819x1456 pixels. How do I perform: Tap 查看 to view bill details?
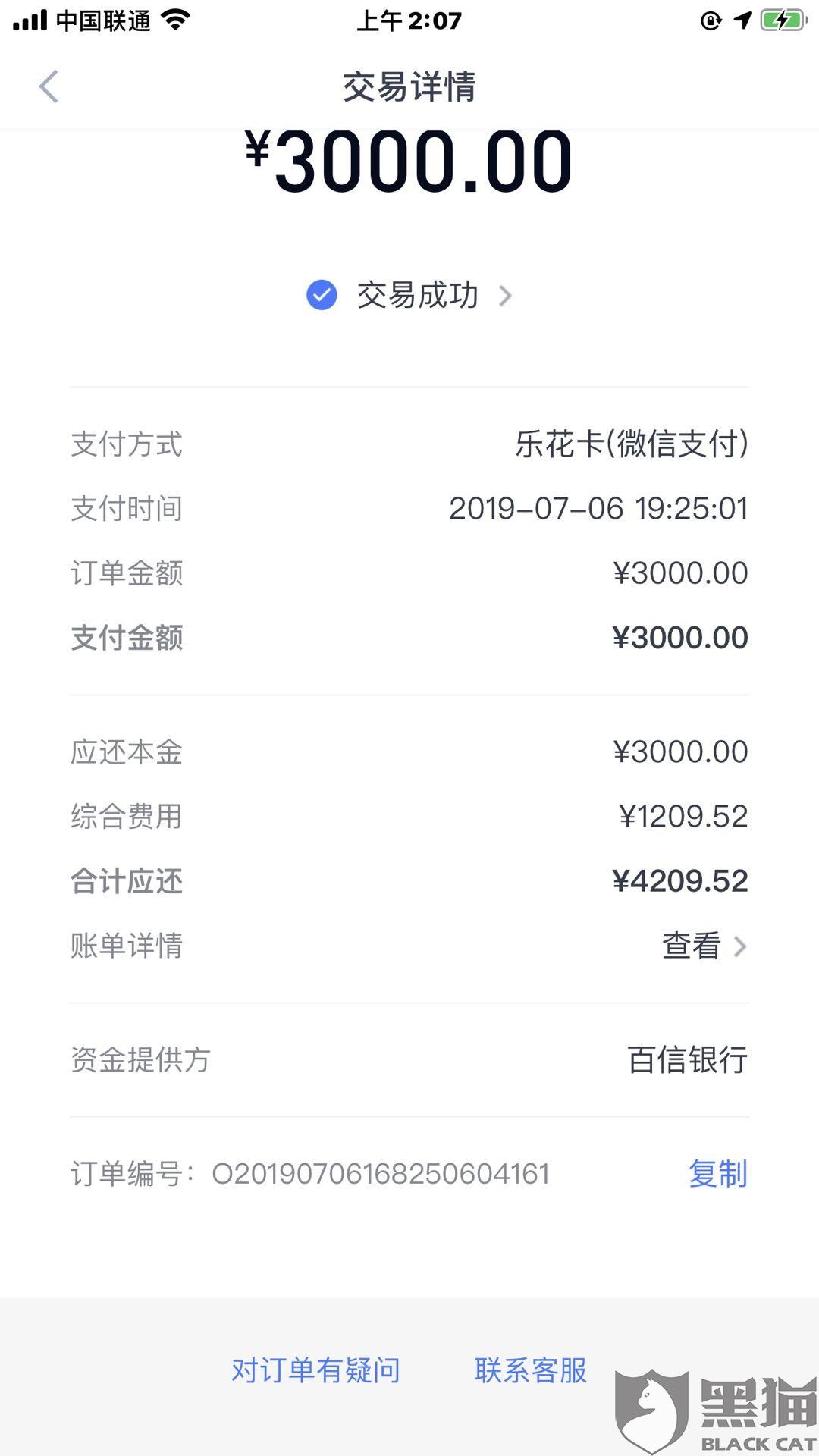(x=691, y=946)
